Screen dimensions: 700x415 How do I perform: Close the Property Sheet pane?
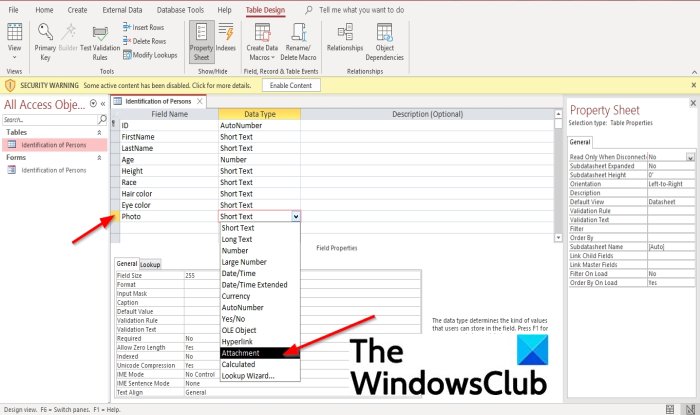coord(693,103)
